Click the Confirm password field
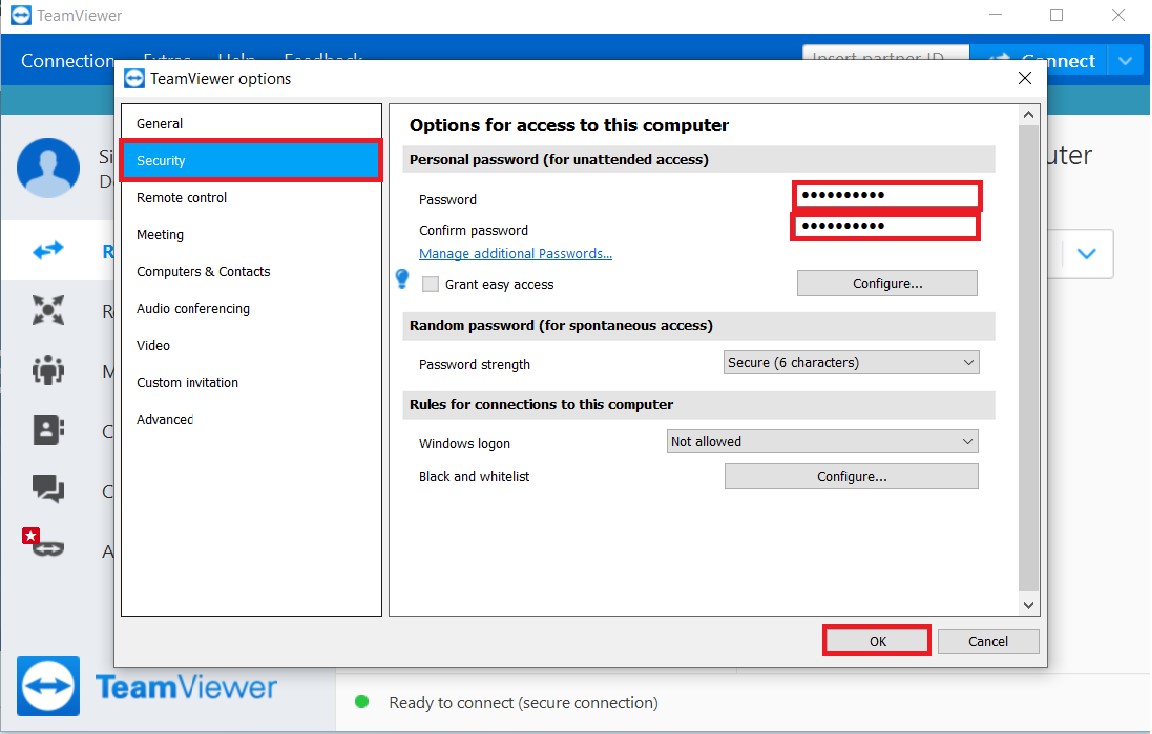The image size is (1152, 734). click(x=885, y=227)
